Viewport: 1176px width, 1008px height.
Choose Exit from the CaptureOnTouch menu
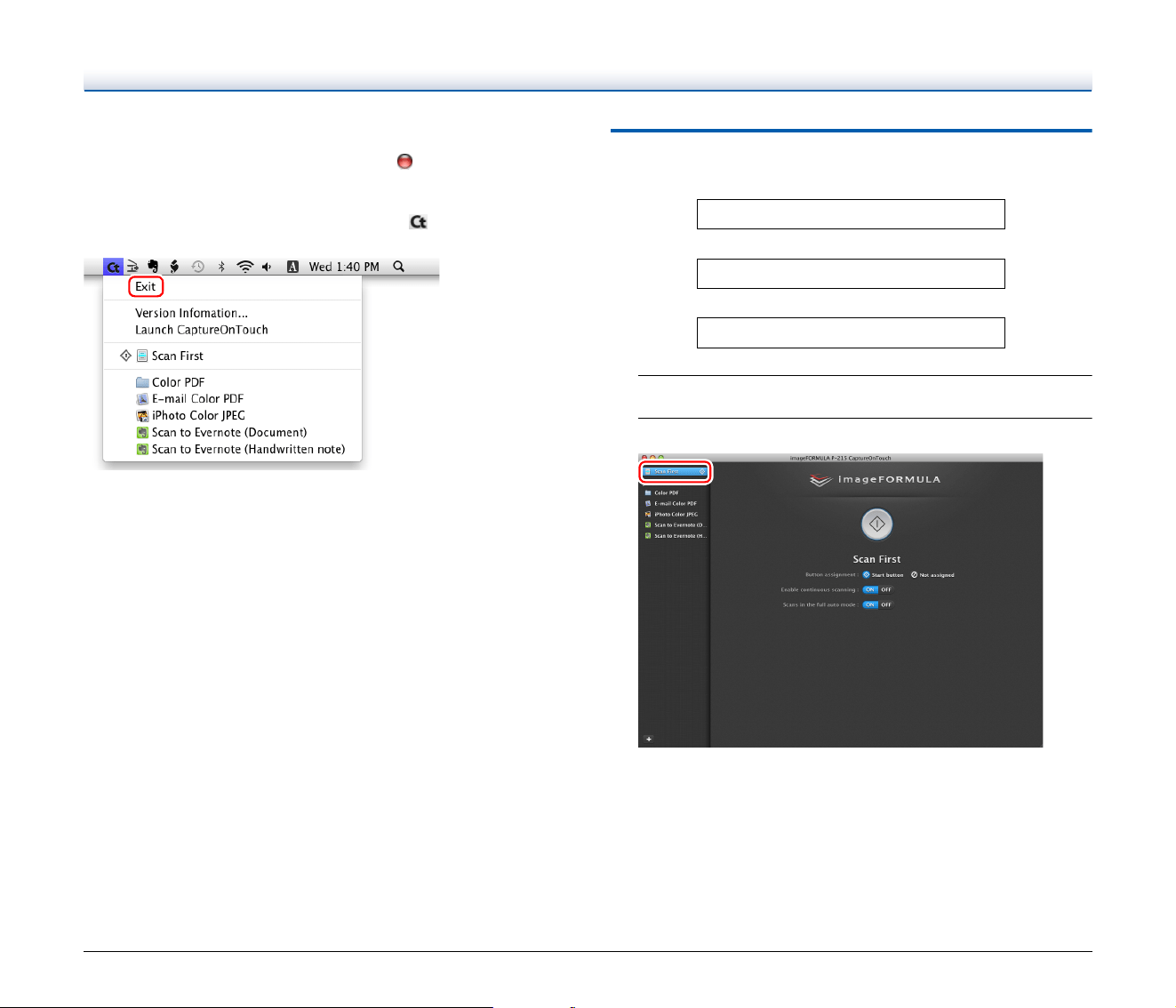[x=146, y=286]
